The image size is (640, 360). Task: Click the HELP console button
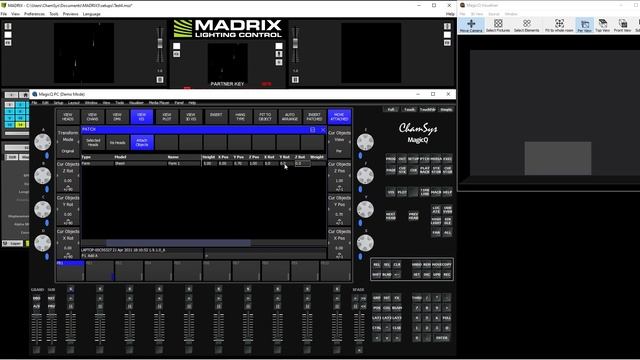[x=447, y=192]
